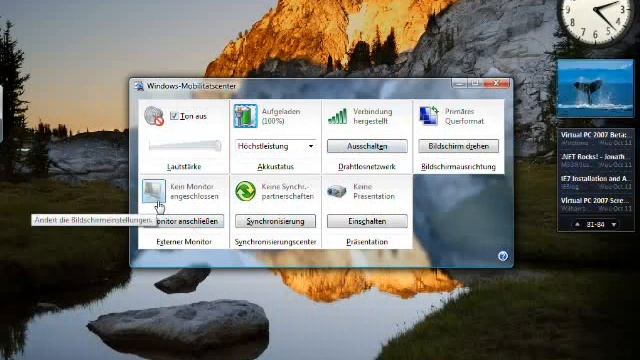Screen dimensions: 640x360
Task: Click the Synchronisierung button
Action: click(276, 221)
